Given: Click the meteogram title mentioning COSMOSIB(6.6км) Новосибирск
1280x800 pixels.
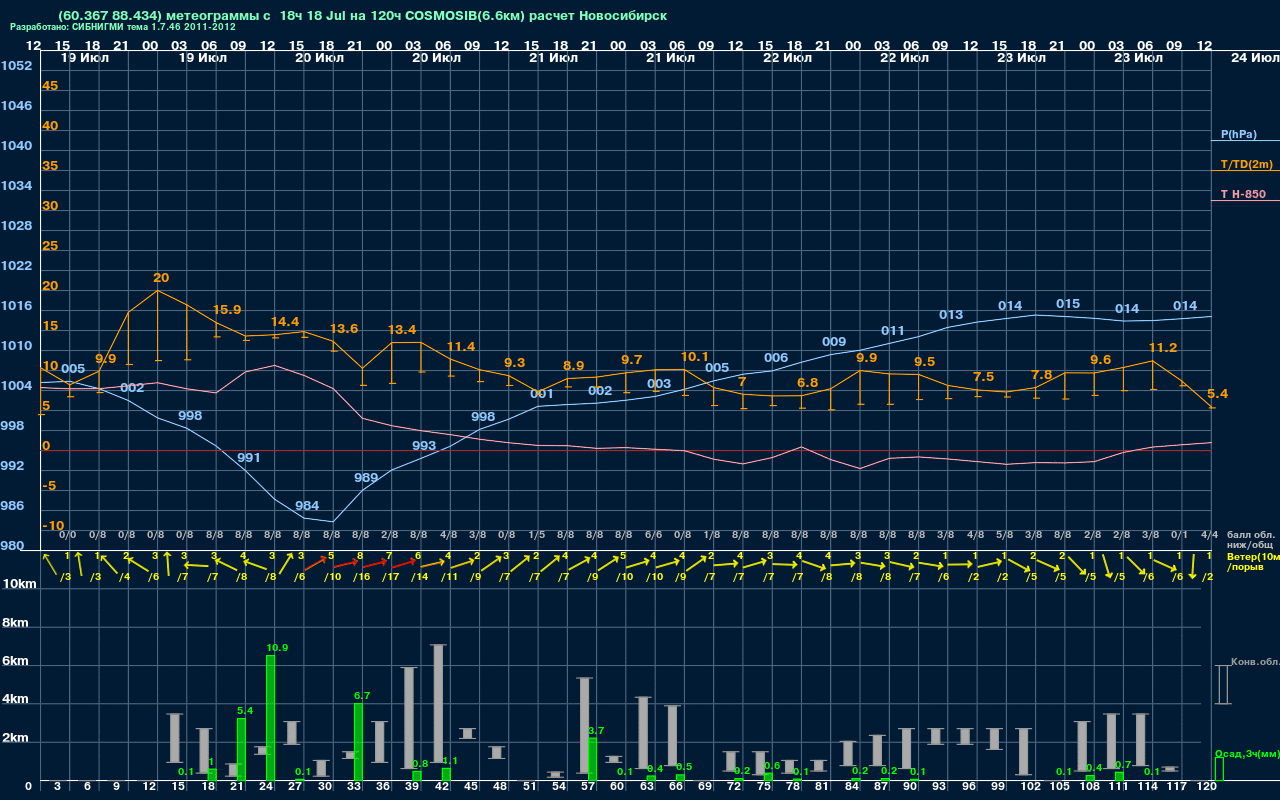Looking at the screenshot, I should [363, 16].
